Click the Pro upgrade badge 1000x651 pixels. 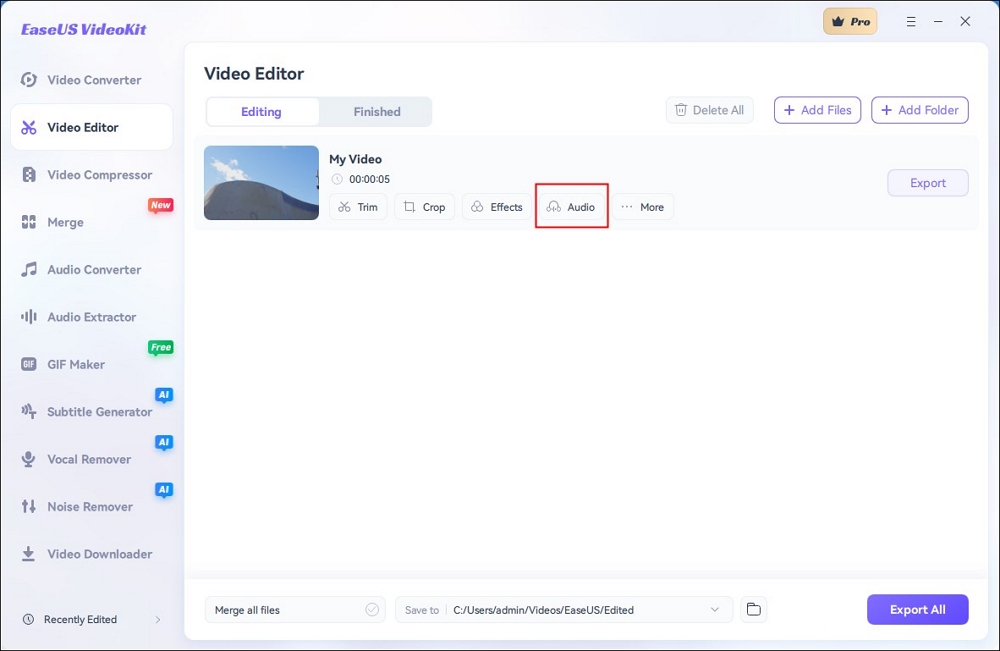[x=850, y=22]
